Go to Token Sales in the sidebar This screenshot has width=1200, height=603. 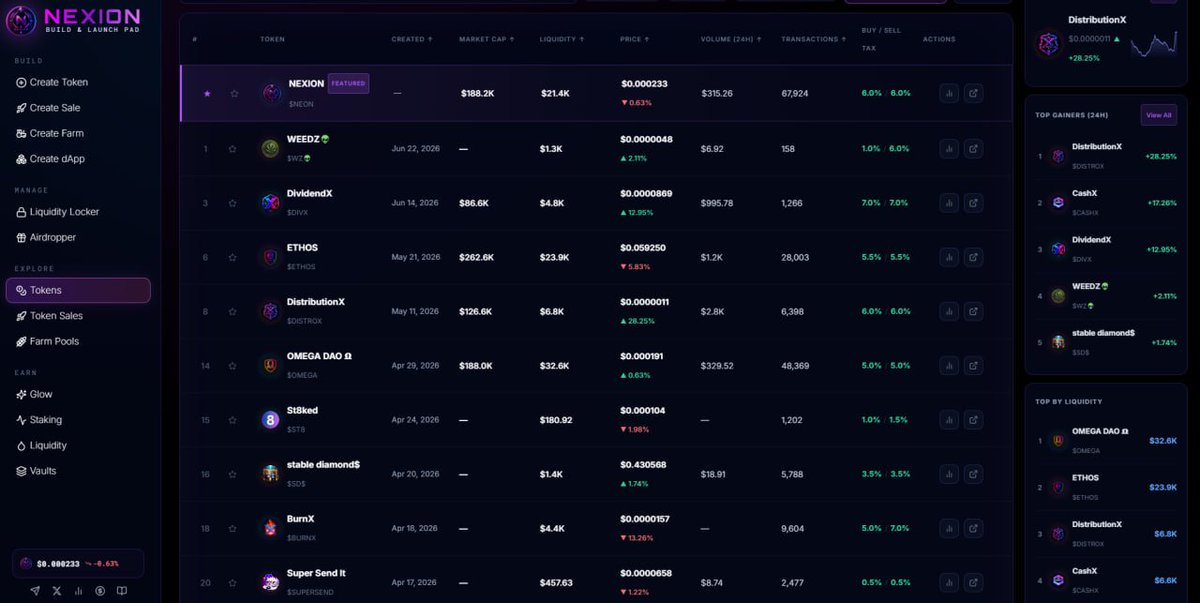coord(78,316)
